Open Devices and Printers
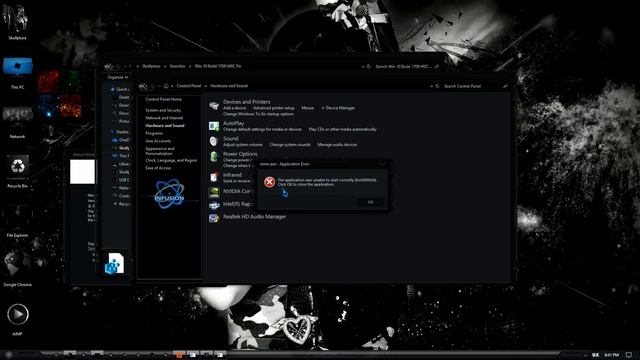Viewport: 640px width, 360px height. pyautogui.click(x=247, y=102)
